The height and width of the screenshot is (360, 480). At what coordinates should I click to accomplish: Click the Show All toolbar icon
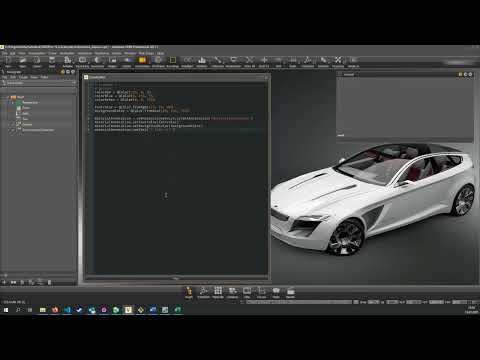[249, 60]
